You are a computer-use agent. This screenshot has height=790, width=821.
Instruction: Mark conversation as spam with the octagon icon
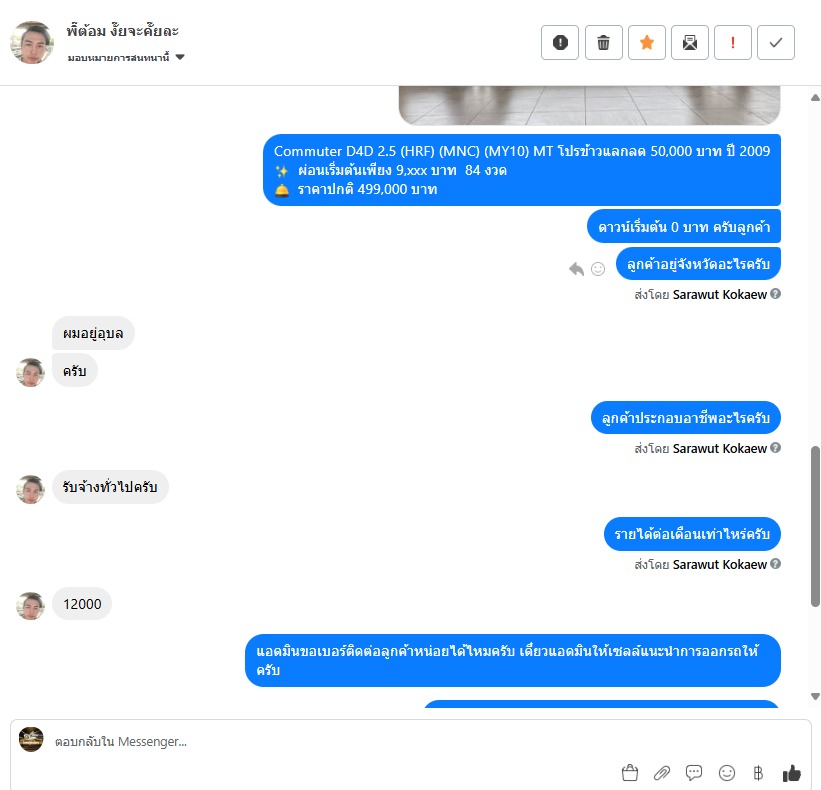(x=560, y=42)
